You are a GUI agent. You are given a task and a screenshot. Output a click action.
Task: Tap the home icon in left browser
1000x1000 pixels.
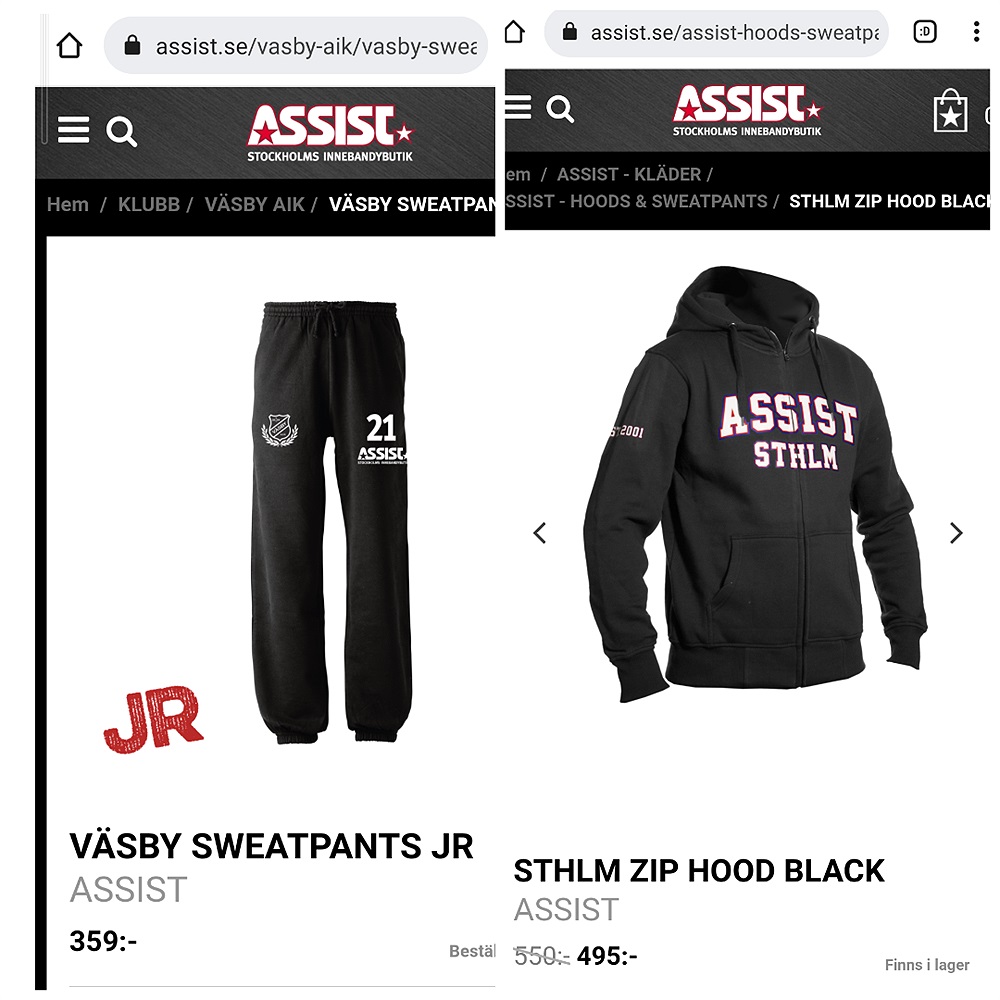pos(69,46)
